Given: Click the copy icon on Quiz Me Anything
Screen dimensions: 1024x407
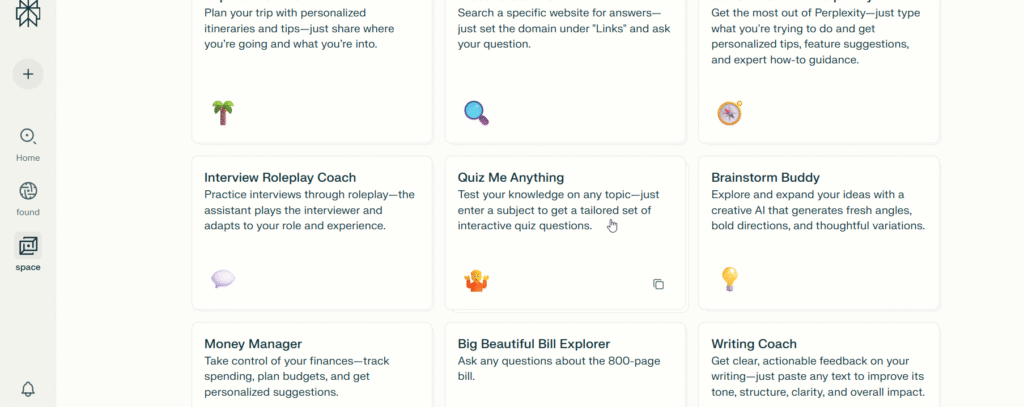Looking at the screenshot, I should tap(658, 284).
